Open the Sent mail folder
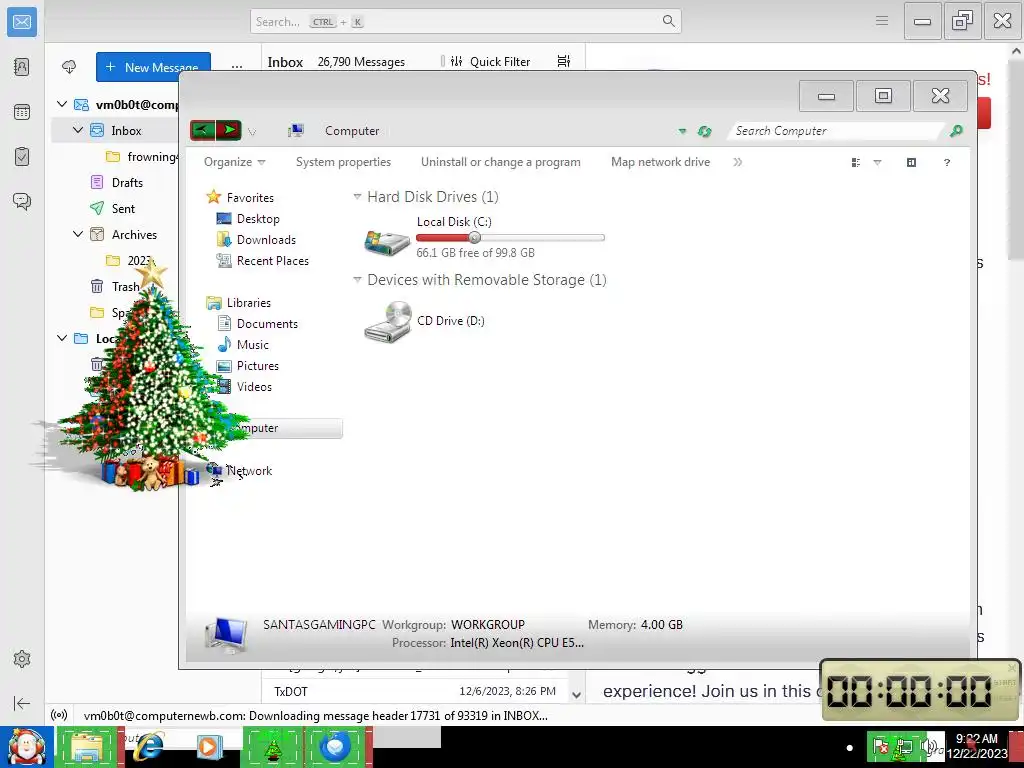The height and width of the screenshot is (768, 1024). click(x=123, y=208)
